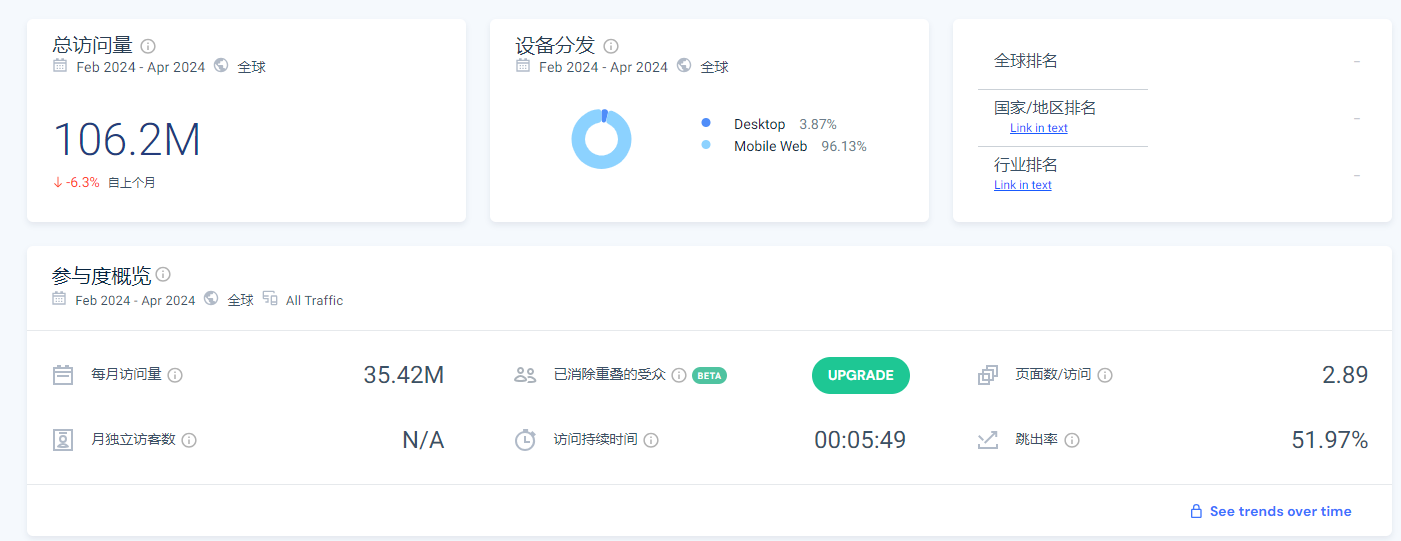Click info icon next to 访问持续时间

651,440
